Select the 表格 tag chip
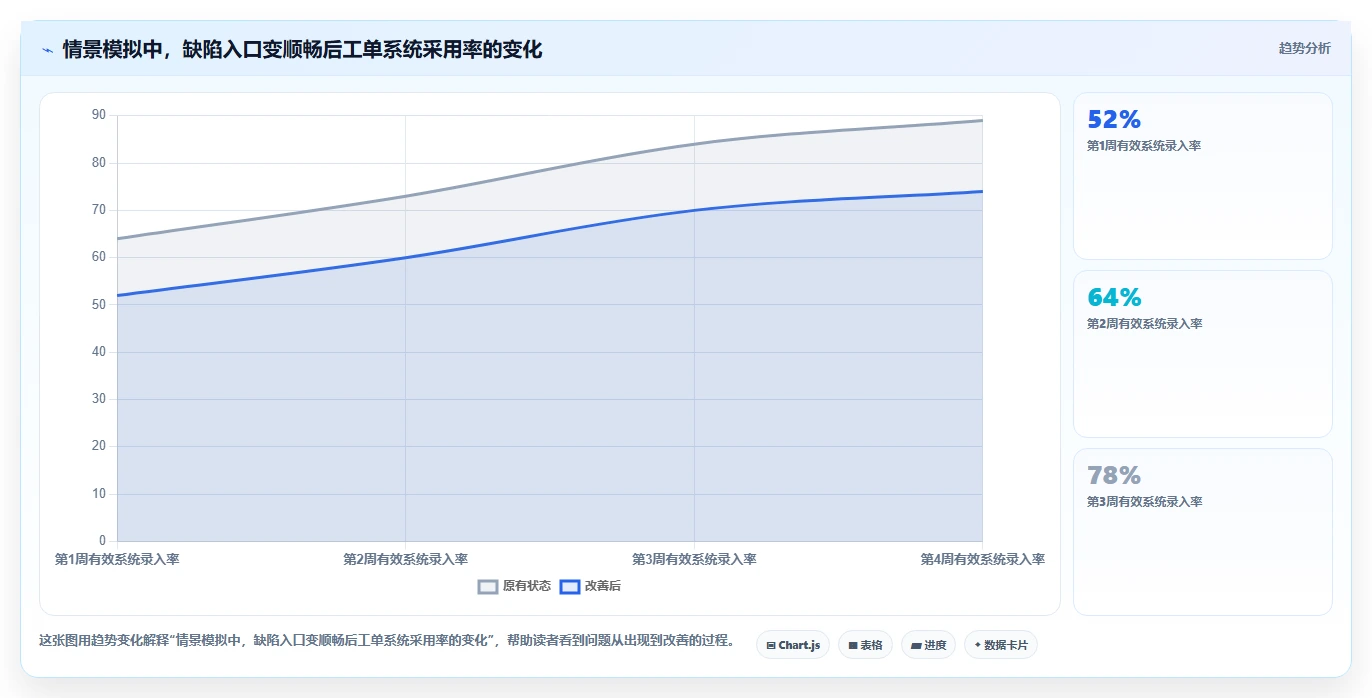This screenshot has height=698, width=1372. pyautogui.click(x=865, y=645)
